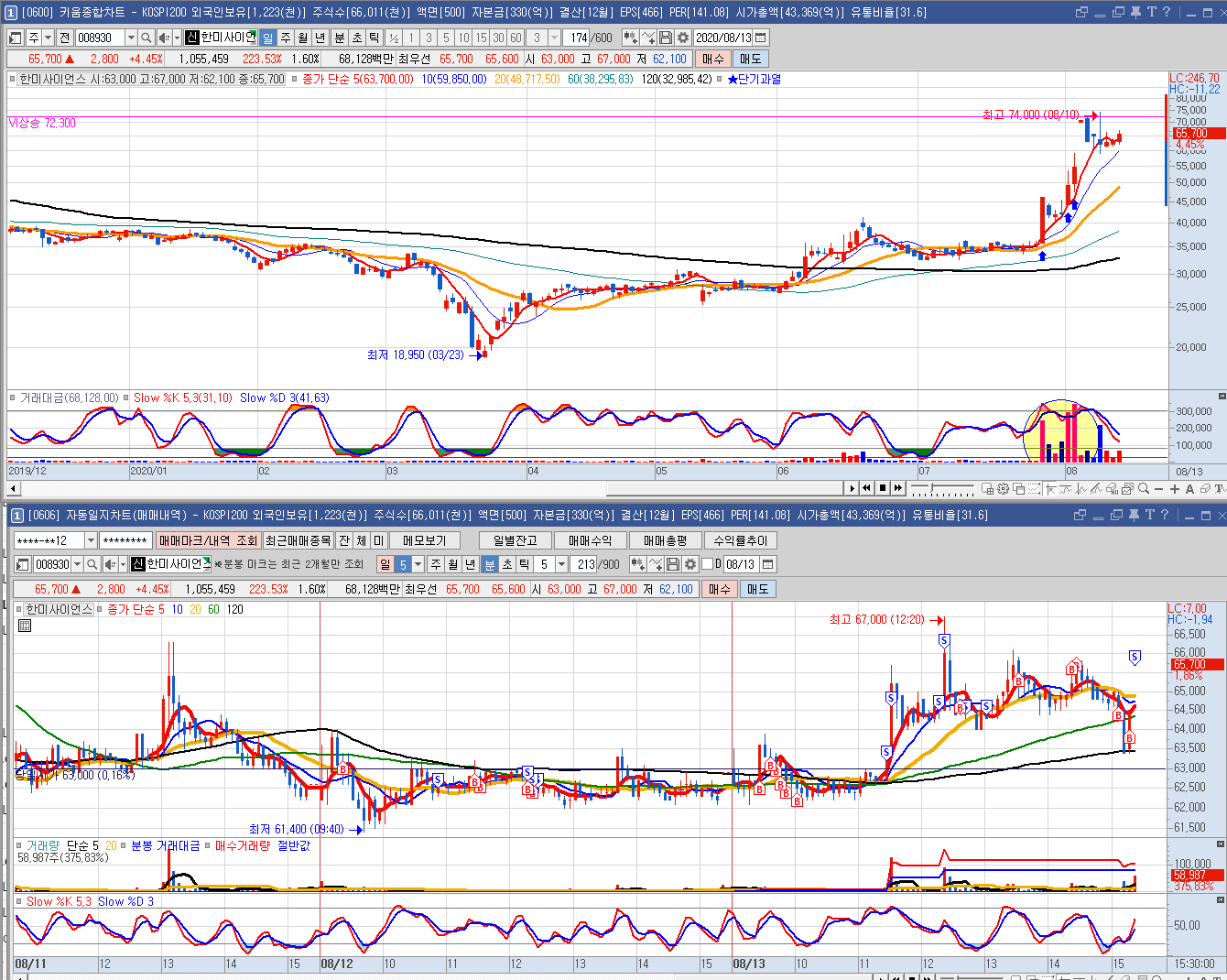Screen dimensions: 1227x980
Task: Select text tool 'A' under top chart
Action: (x=1189, y=488)
